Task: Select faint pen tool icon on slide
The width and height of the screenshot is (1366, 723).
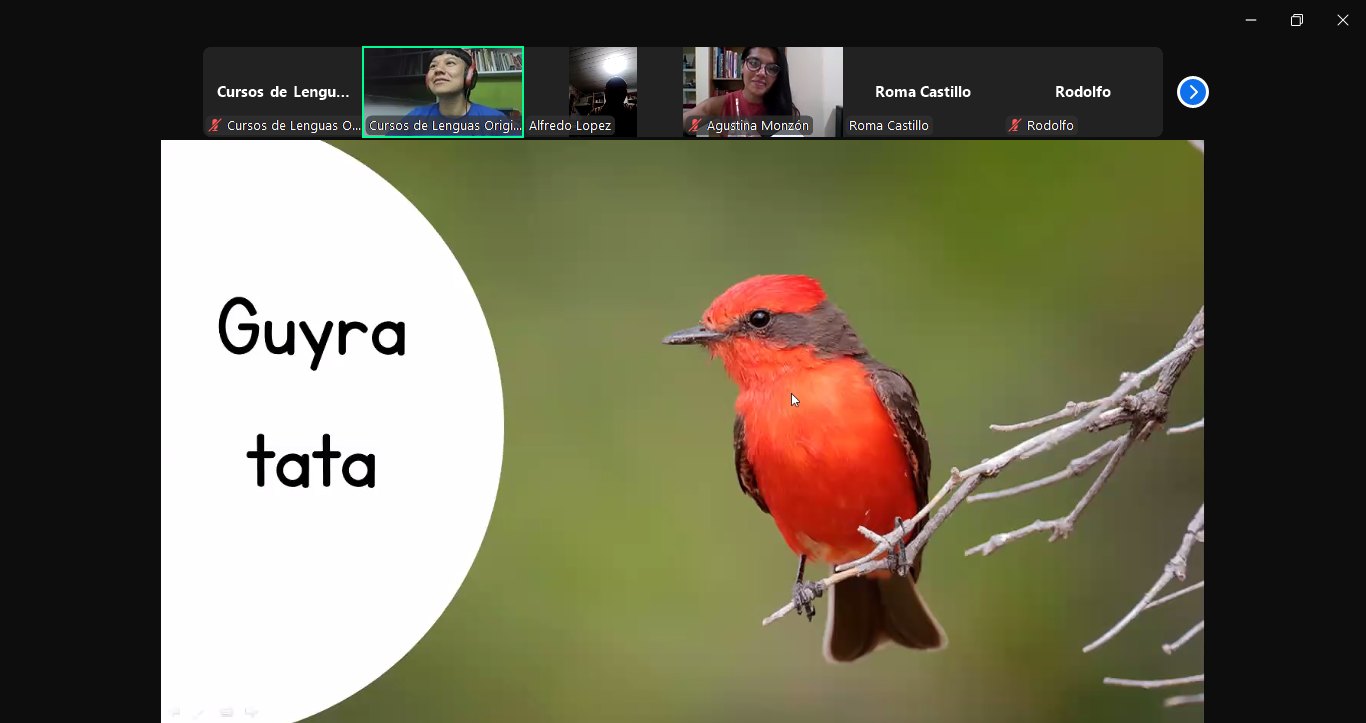Action: (x=199, y=712)
